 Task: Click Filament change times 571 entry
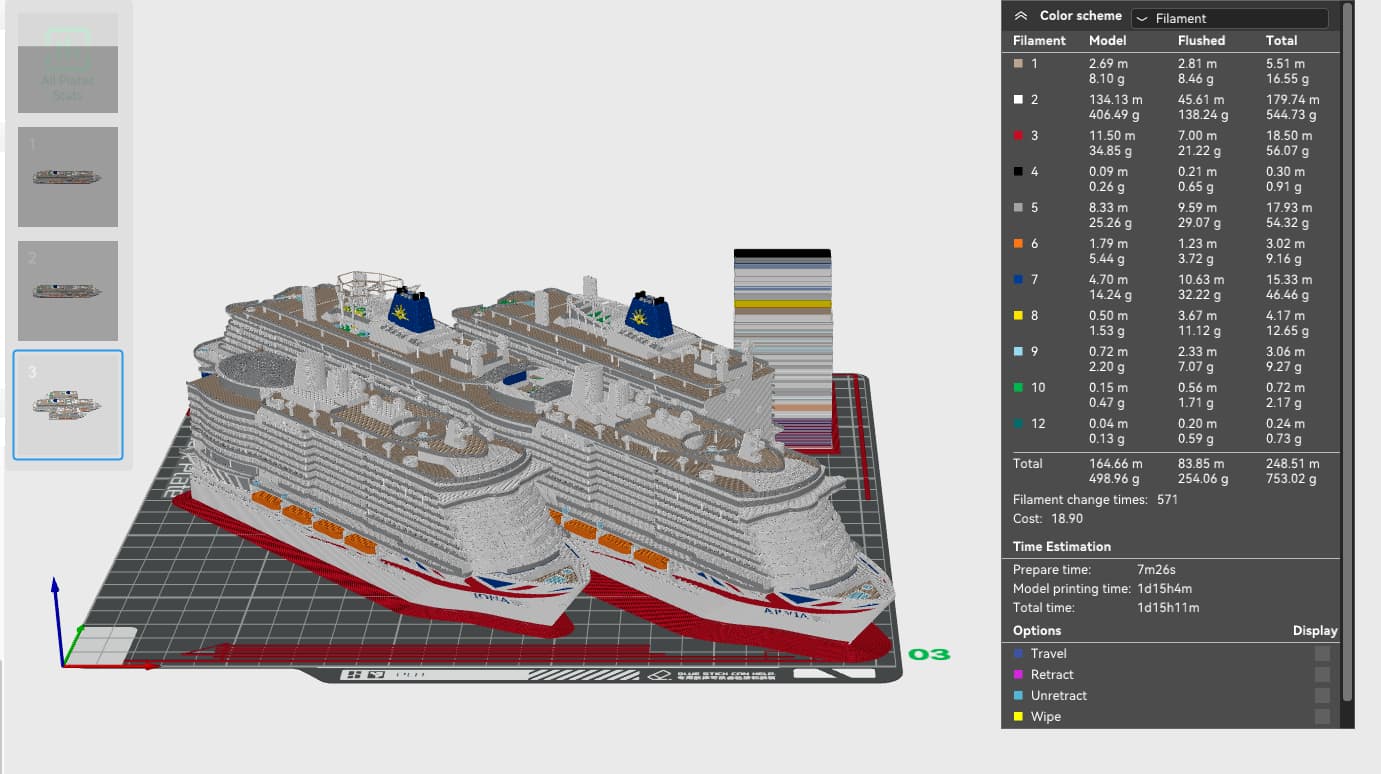[x=1095, y=499]
